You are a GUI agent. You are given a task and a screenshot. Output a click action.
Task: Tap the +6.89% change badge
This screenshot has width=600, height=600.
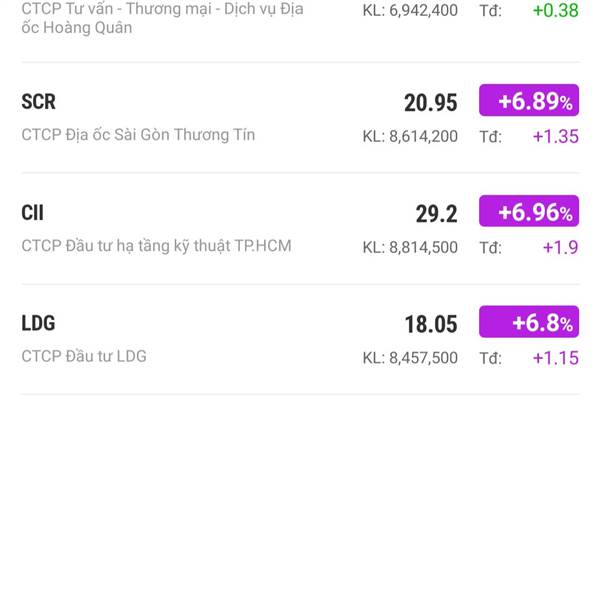click(x=529, y=100)
